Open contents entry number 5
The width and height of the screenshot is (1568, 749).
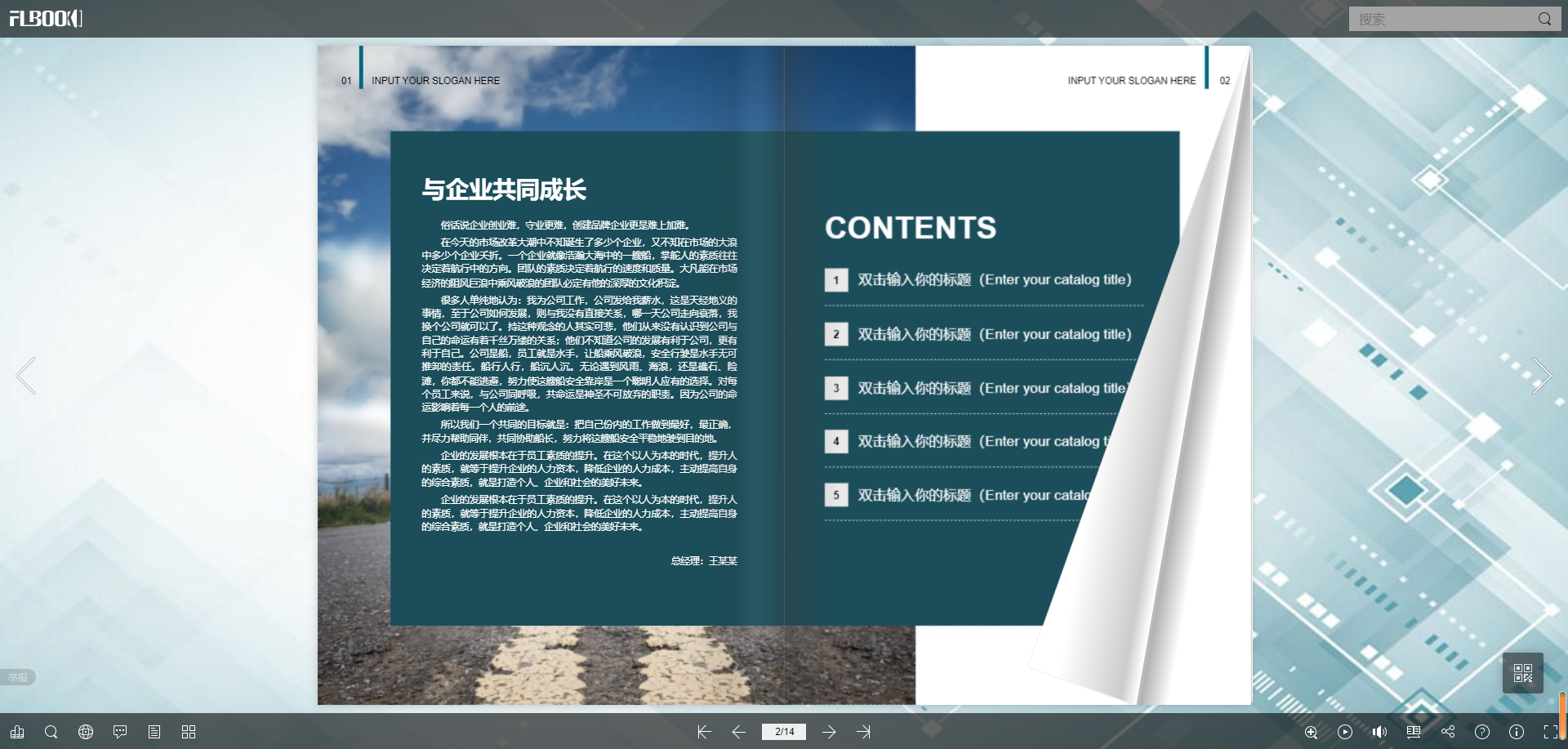[957, 495]
